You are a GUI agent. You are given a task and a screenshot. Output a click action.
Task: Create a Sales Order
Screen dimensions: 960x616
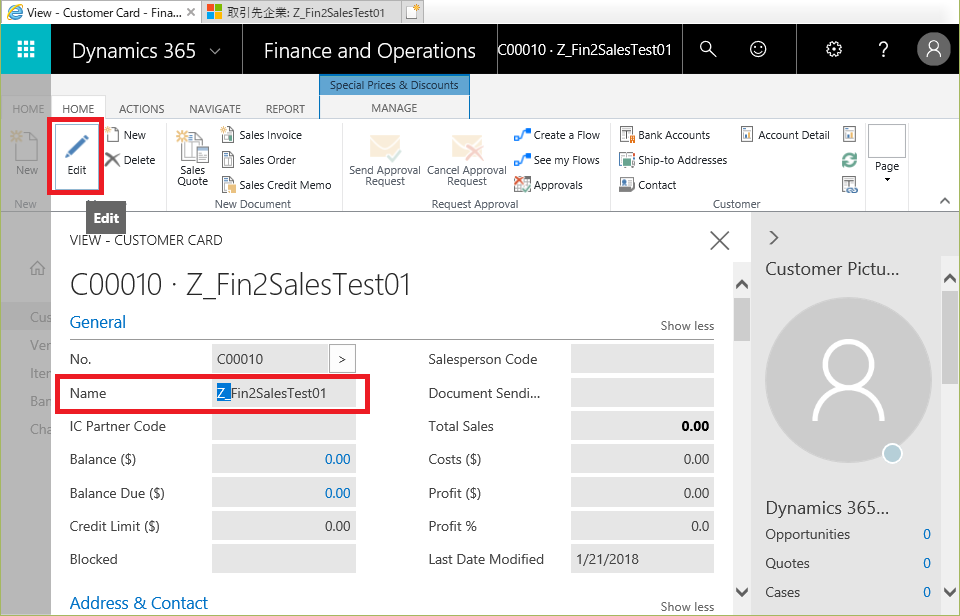pyautogui.click(x=258, y=160)
